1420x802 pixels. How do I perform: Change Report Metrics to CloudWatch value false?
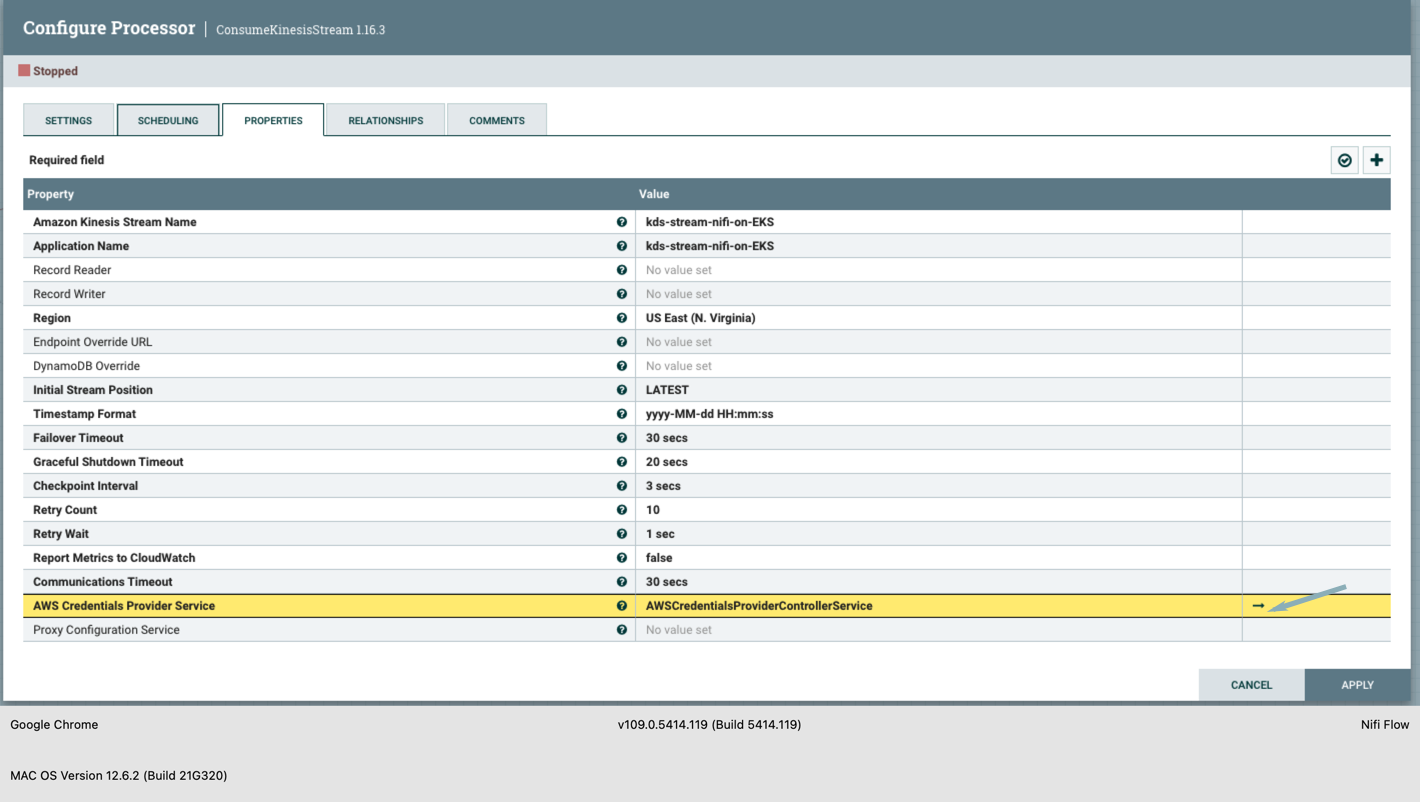pos(939,558)
